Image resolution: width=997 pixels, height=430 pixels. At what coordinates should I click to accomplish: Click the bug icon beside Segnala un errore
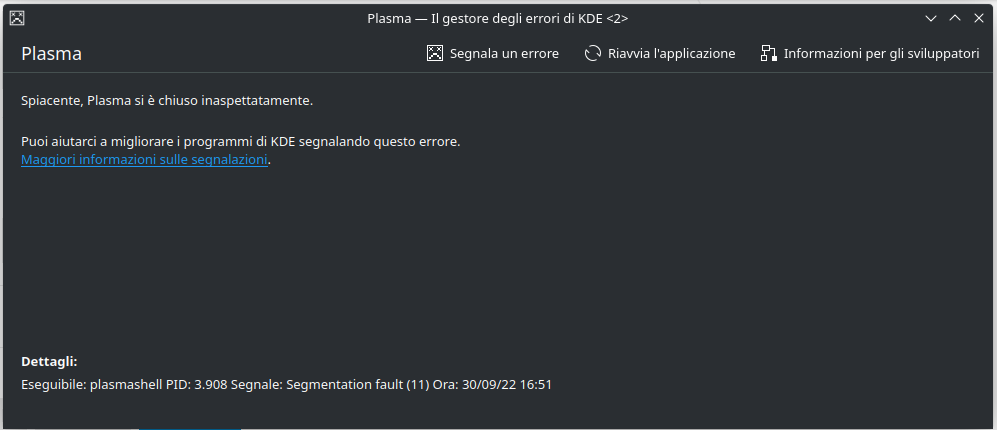434,53
